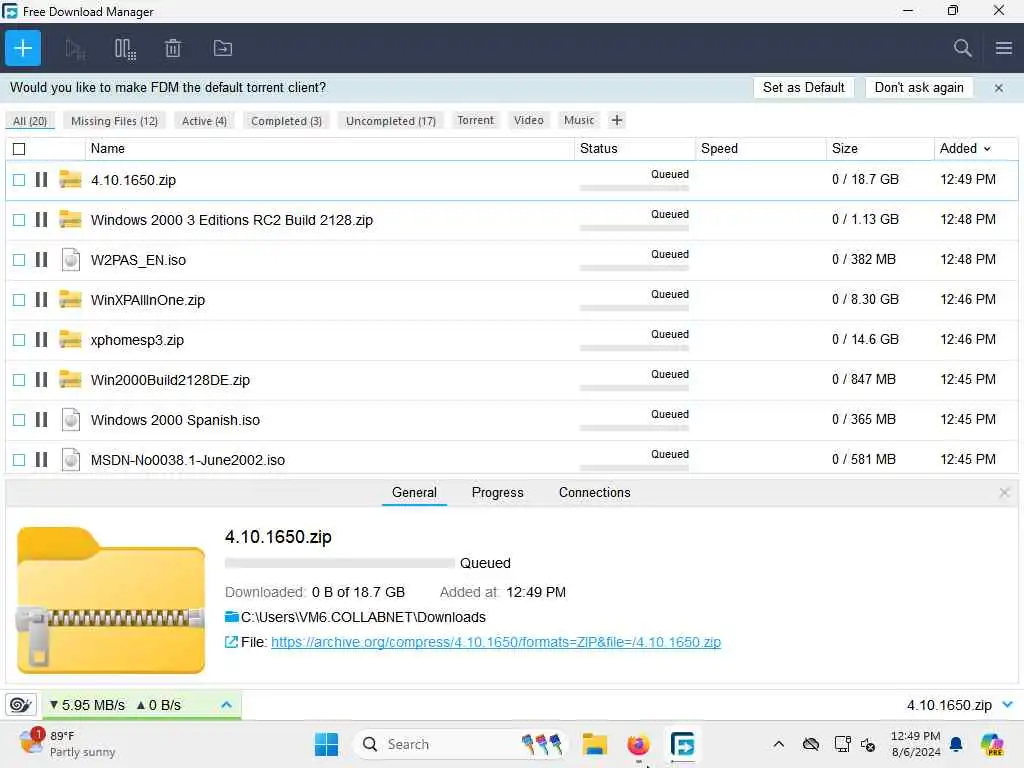The width and height of the screenshot is (1024, 768).
Task: Click the Size column header
Action: coord(844,148)
